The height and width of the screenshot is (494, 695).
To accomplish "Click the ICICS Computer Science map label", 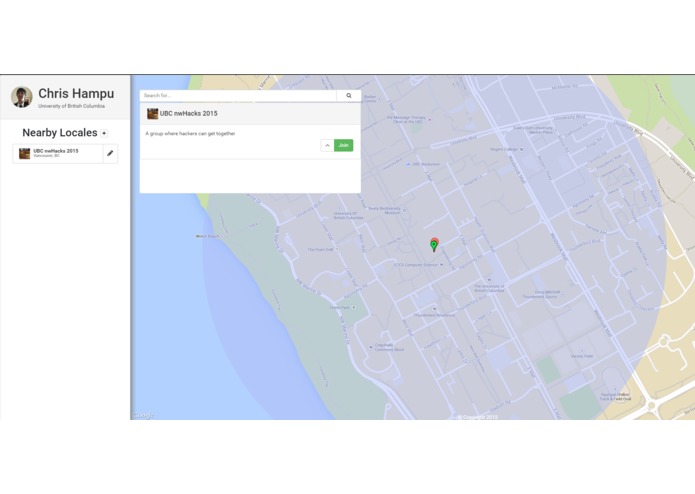I will (416, 265).
